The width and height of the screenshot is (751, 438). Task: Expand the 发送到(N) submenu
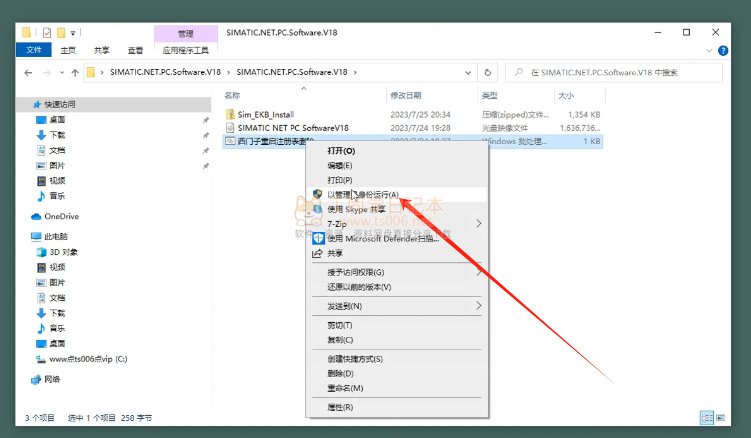click(398, 306)
